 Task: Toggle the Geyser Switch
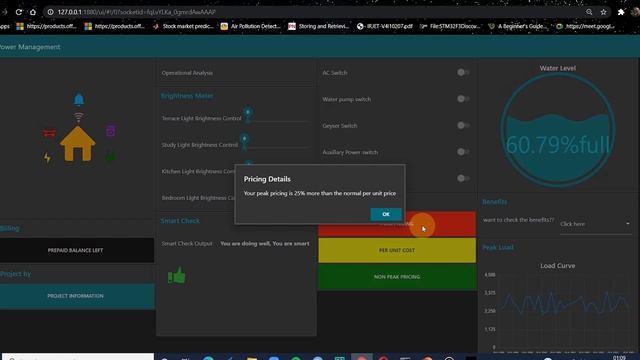[463, 125]
